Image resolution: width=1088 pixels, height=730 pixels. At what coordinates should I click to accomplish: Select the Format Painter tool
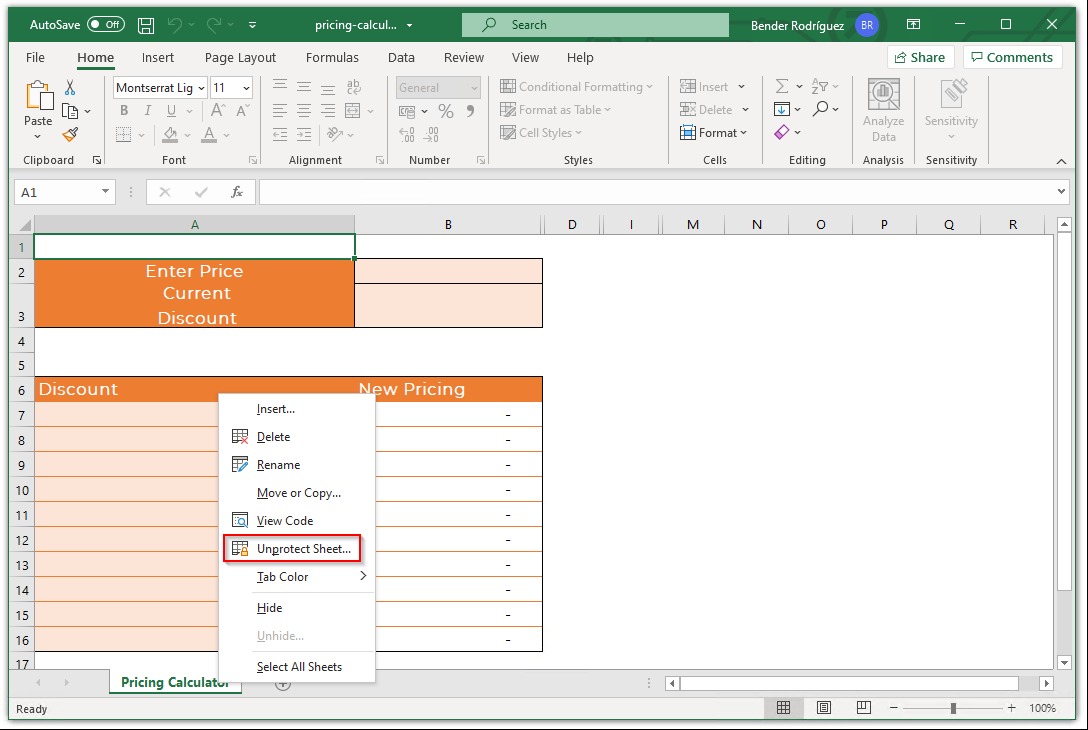(x=68, y=134)
